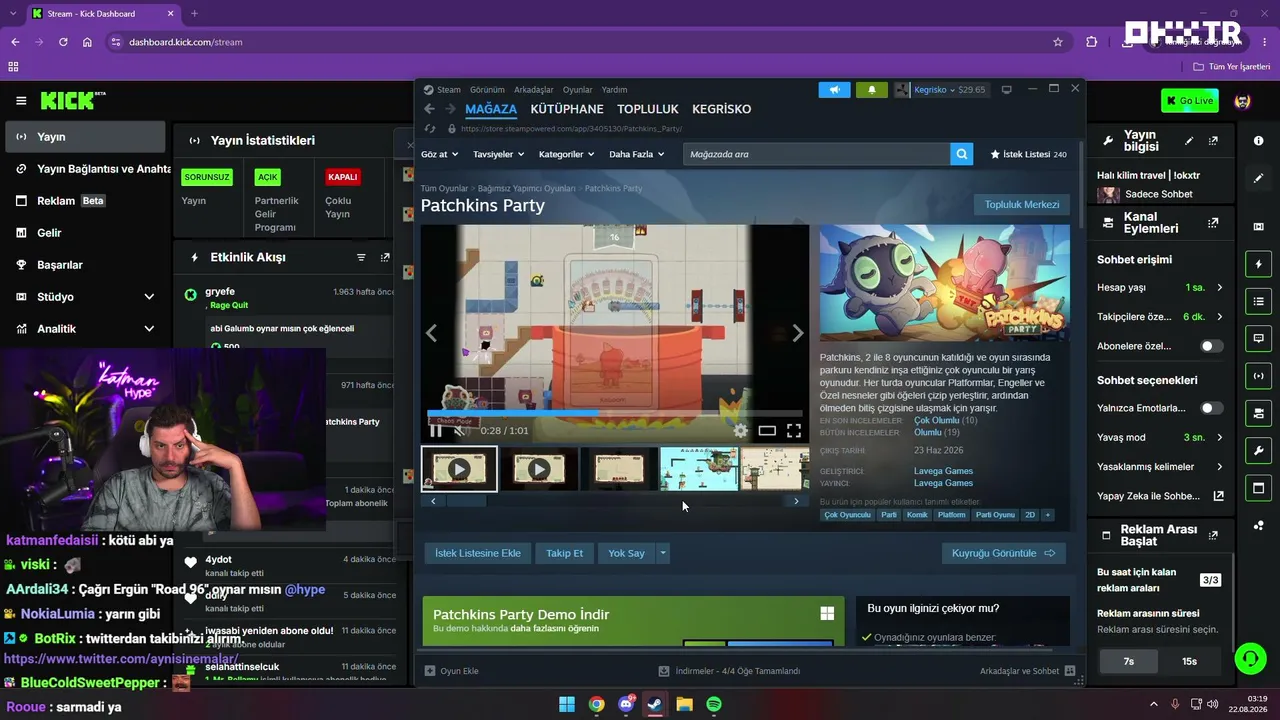
Task: Click the lightning bolt icon in right rail
Action: point(1258,264)
